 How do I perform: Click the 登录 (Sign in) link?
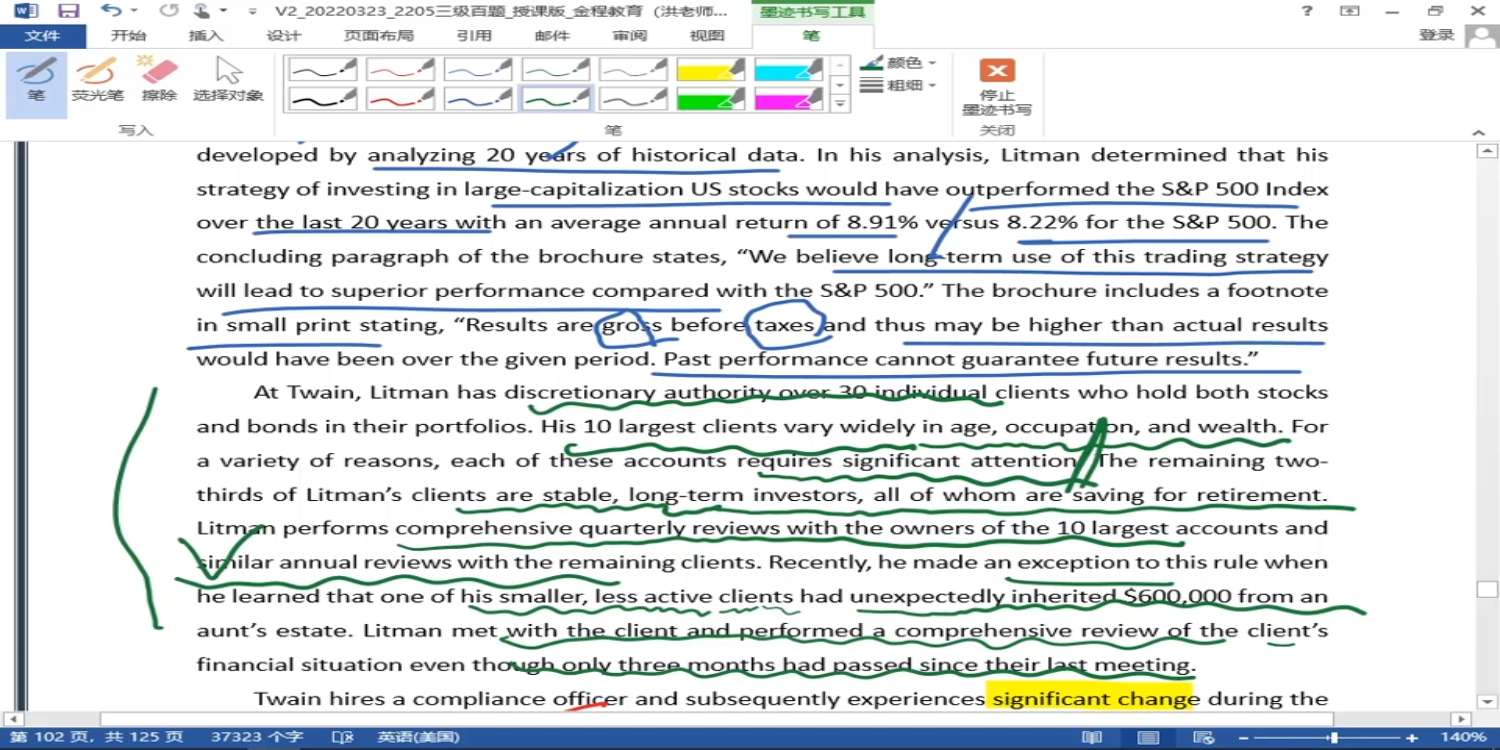(x=1436, y=35)
